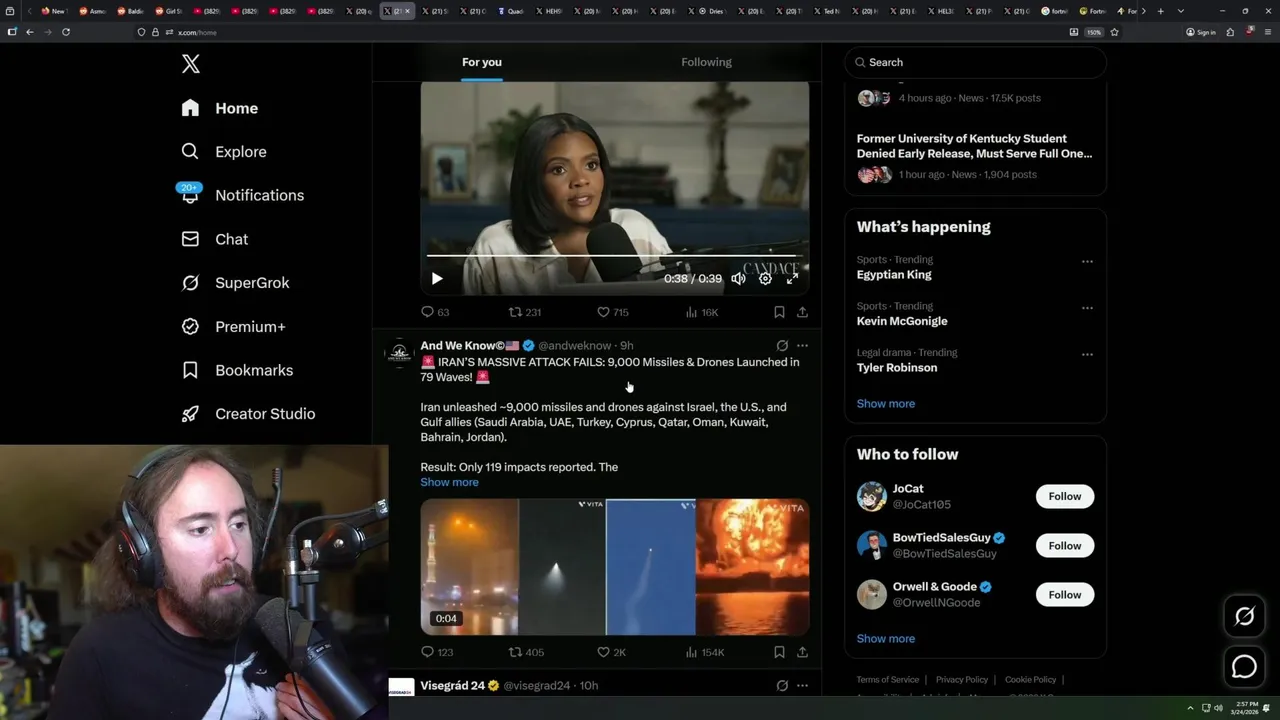Bookmark this page with the star icon
Screen dimensions: 1280x720
tap(1114, 32)
